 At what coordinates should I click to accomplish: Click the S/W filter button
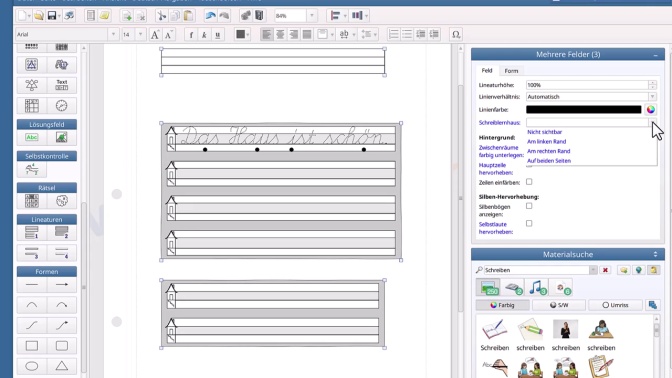[558, 305]
